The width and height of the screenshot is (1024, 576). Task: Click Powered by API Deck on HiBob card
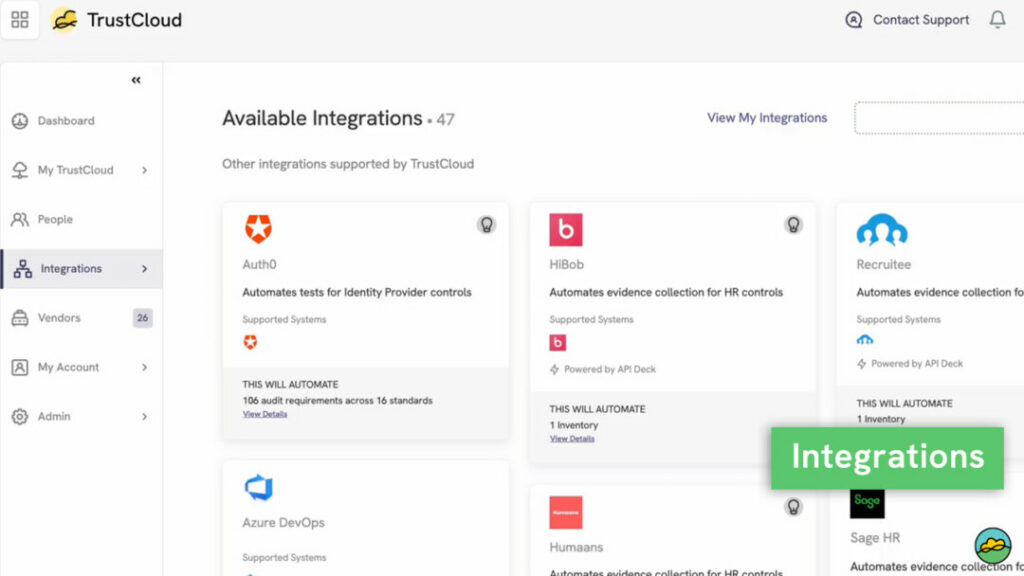click(x=603, y=369)
